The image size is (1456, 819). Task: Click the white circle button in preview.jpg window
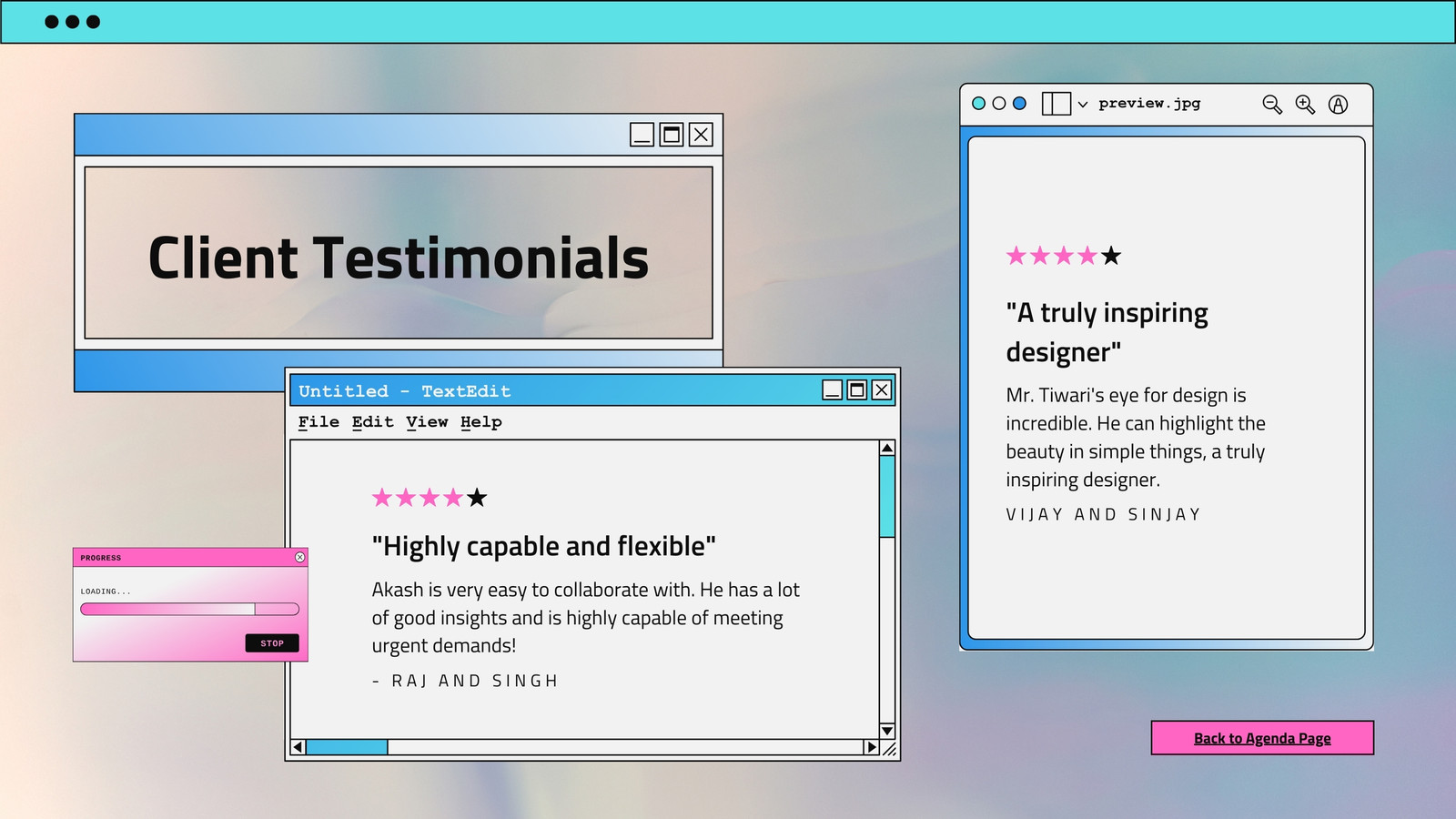999,104
